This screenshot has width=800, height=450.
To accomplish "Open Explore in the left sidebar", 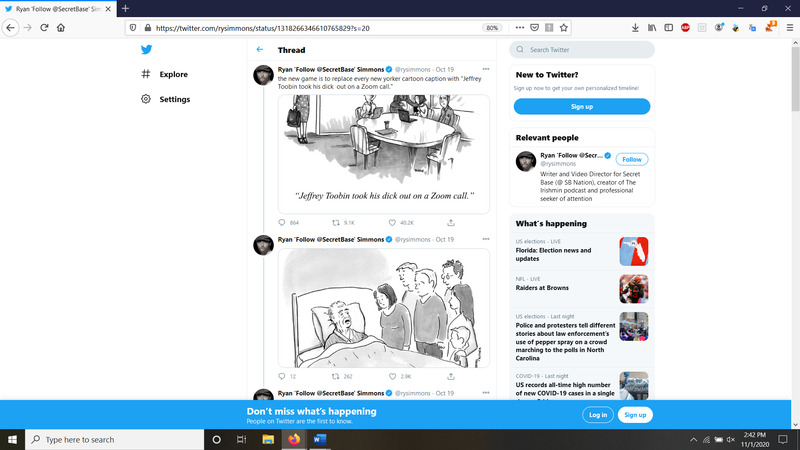I will click(173, 74).
